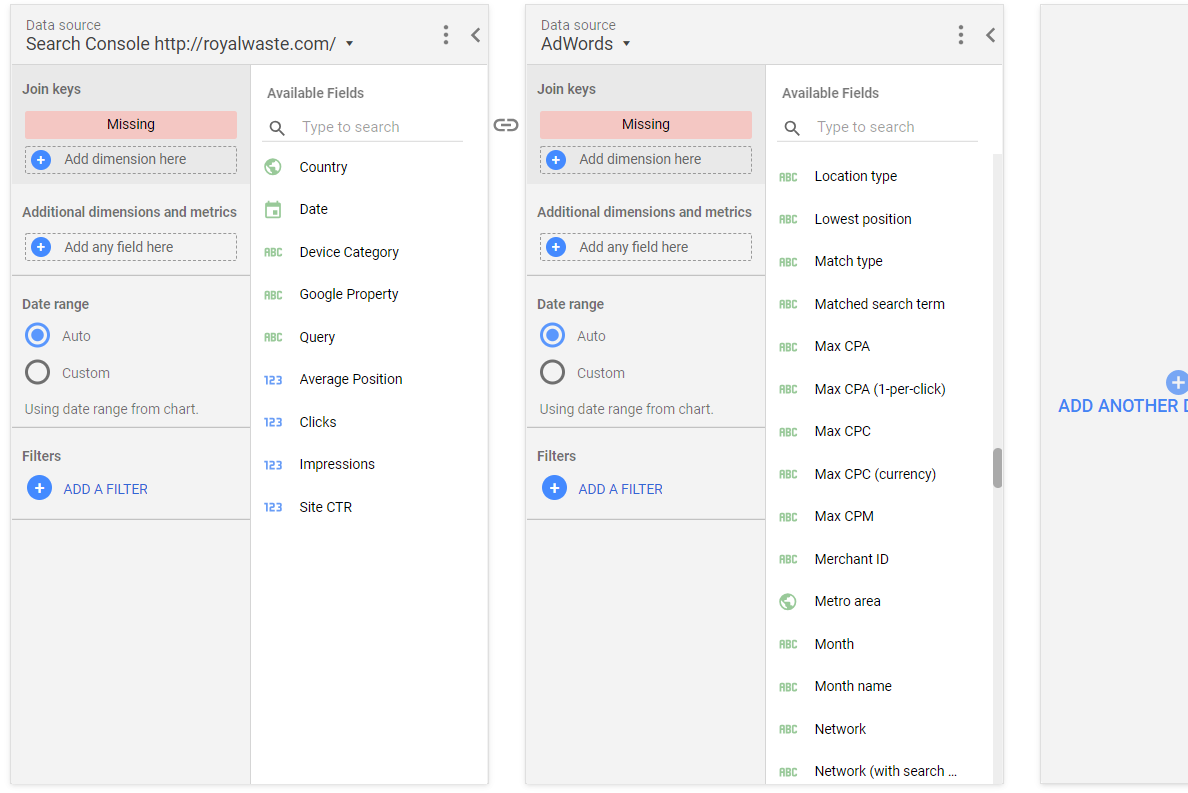Viewport: 1188px width, 793px height.
Task: Click Missing join key badge in Search Console
Action: coord(131,124)
